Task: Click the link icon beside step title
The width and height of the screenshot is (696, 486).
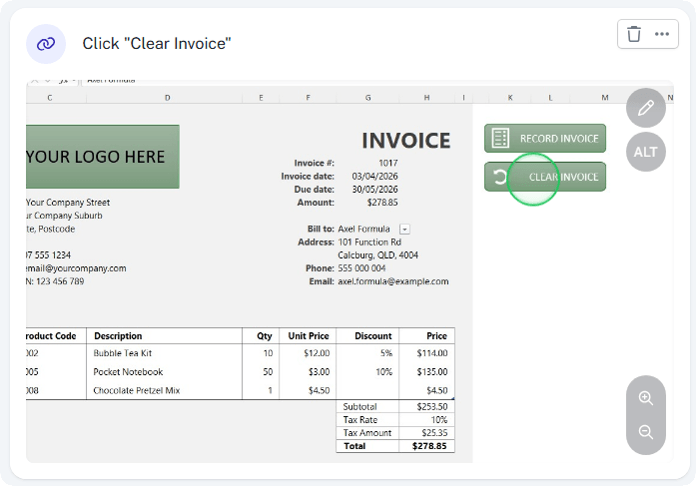Action: [x=46, y=44]
